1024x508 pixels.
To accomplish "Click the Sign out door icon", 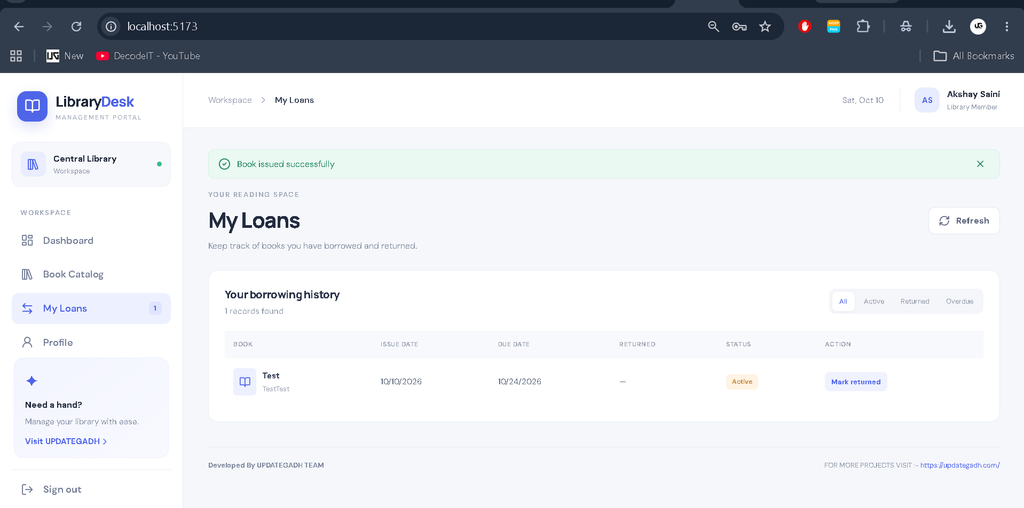I will [27, 489].
